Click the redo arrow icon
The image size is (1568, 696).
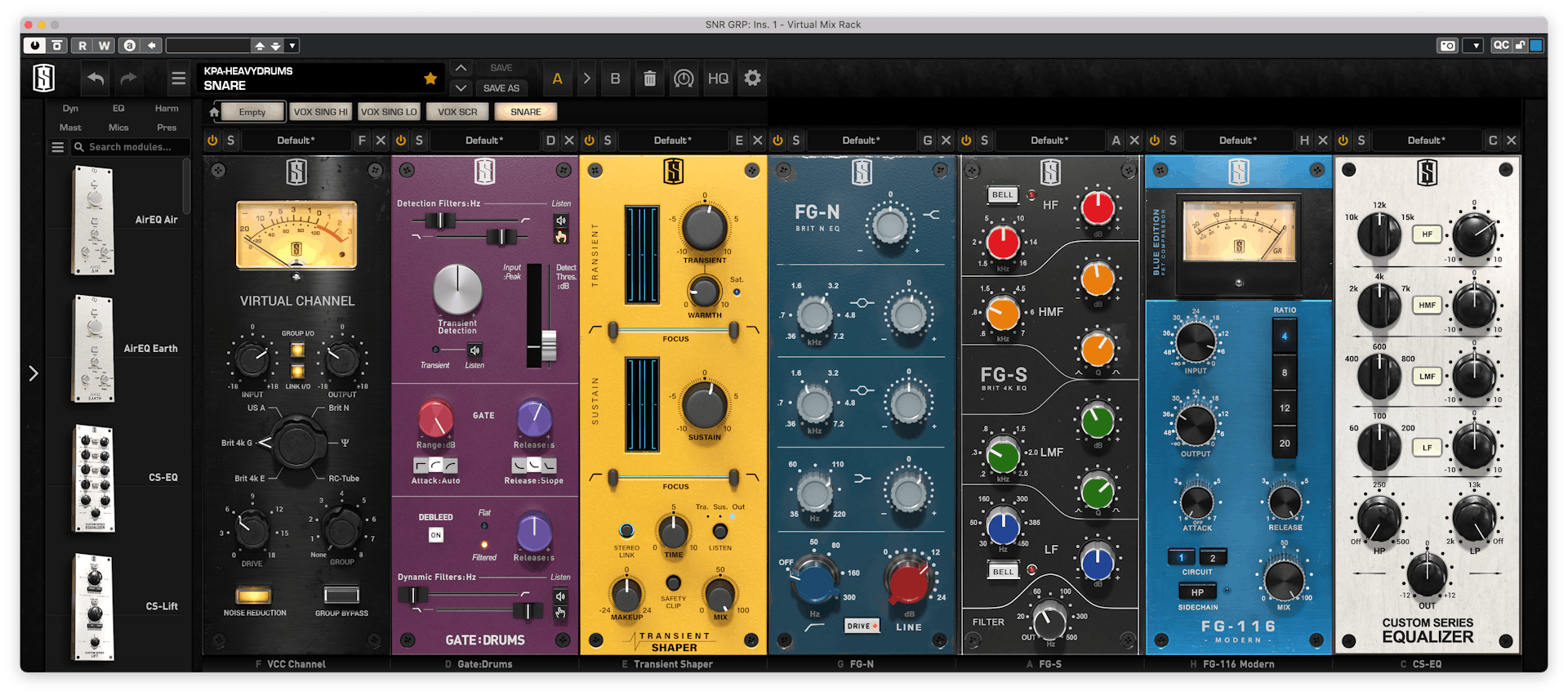[x=128, y=78]
